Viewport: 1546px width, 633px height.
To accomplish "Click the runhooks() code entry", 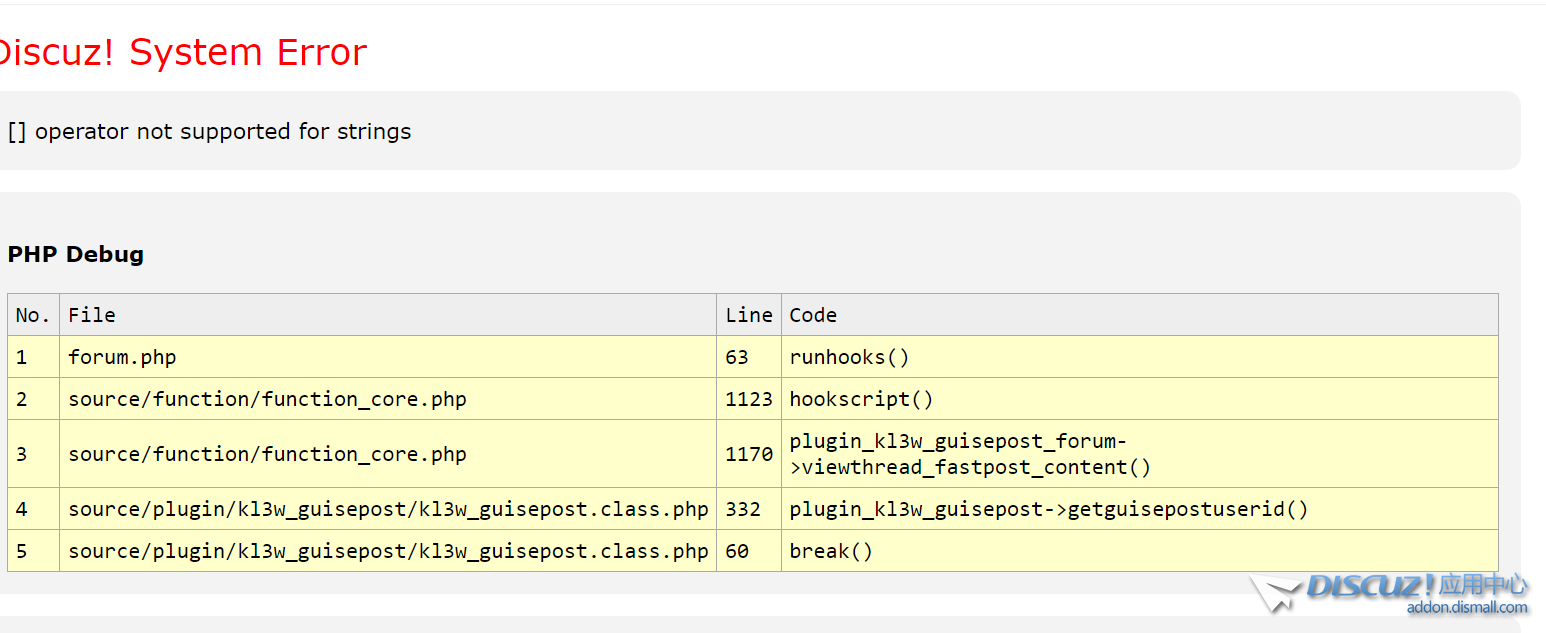I will 849,357.
